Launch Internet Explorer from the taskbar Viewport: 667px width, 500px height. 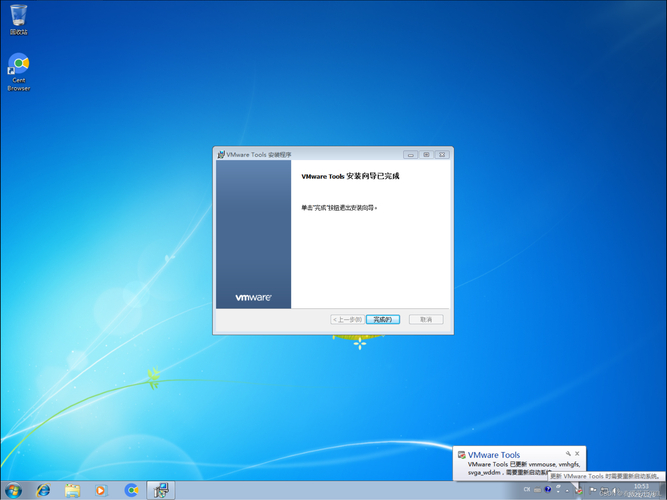tap(43, 490)
